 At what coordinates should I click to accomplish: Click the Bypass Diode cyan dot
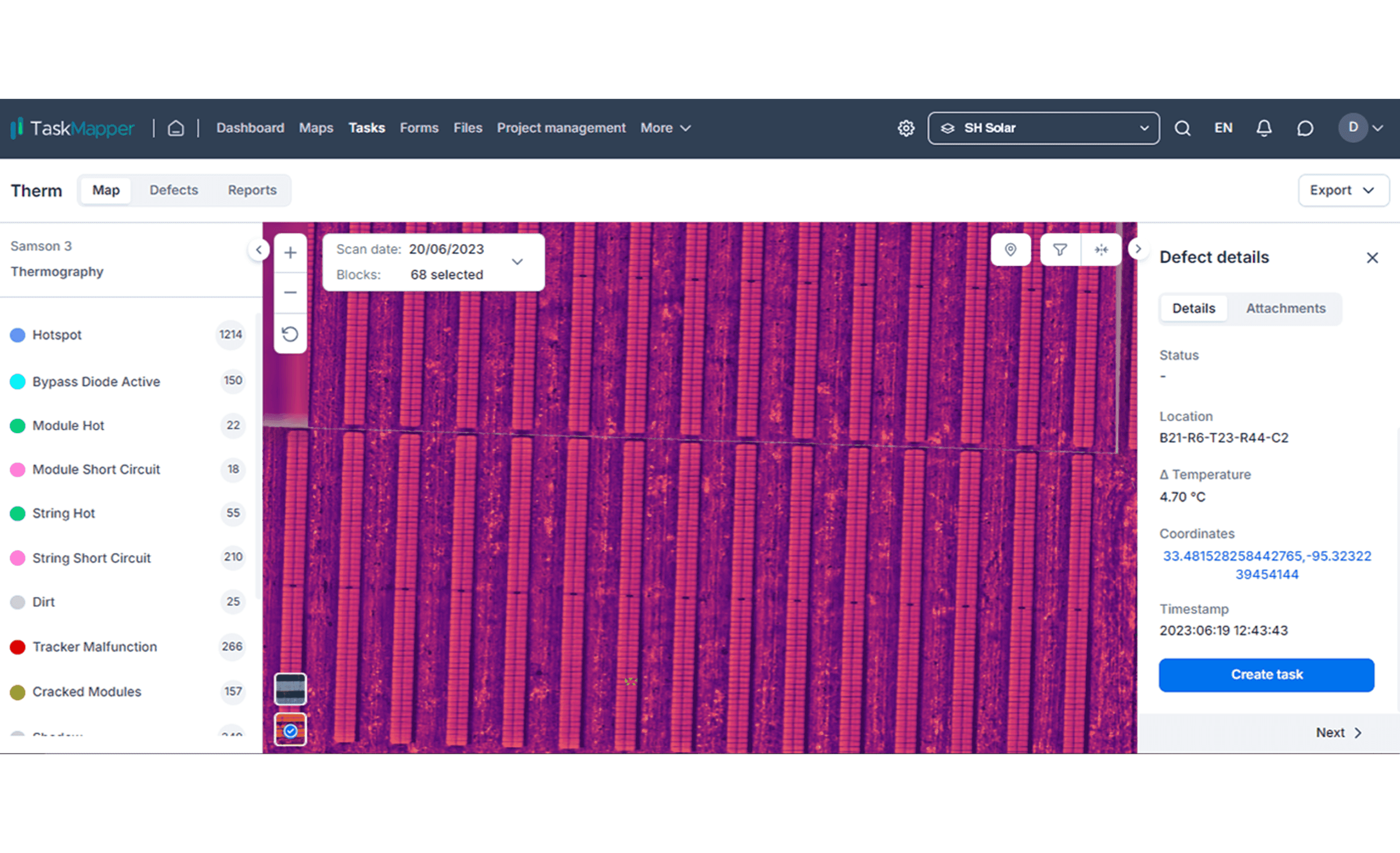pyautogui.click(x=18, y=382)
